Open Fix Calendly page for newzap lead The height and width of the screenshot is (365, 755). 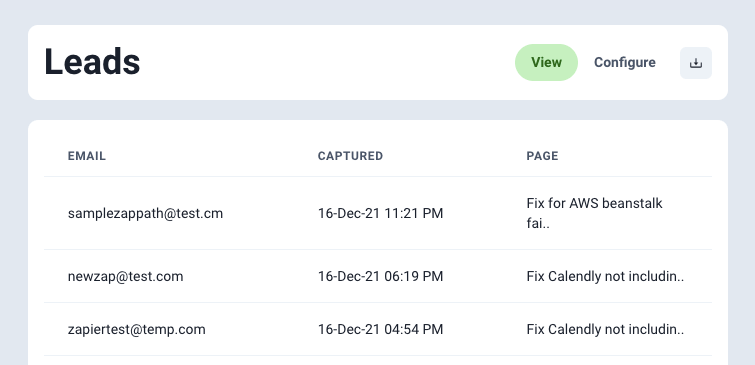tap(605, 276)
